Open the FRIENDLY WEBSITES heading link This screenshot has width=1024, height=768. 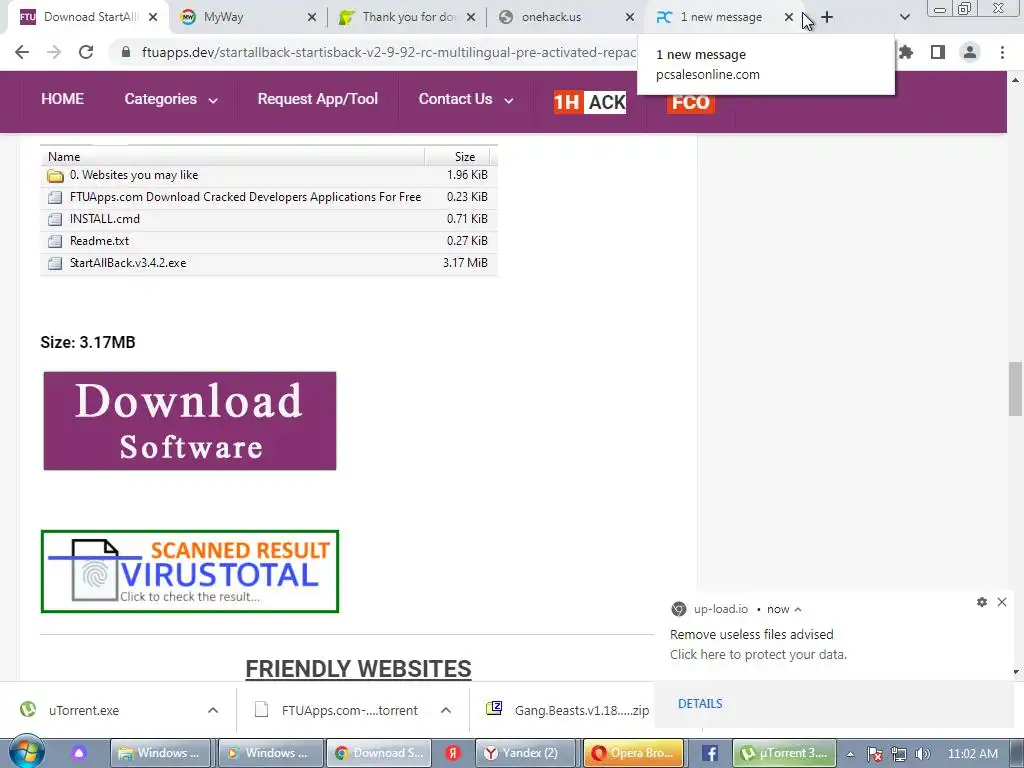click(359, 668)
